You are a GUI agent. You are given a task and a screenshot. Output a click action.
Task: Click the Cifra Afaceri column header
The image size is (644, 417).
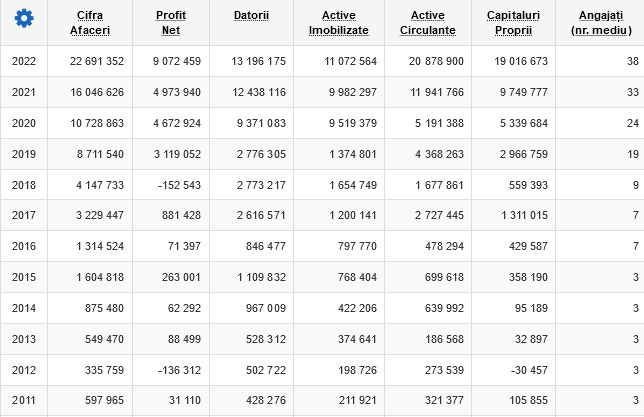90,23
